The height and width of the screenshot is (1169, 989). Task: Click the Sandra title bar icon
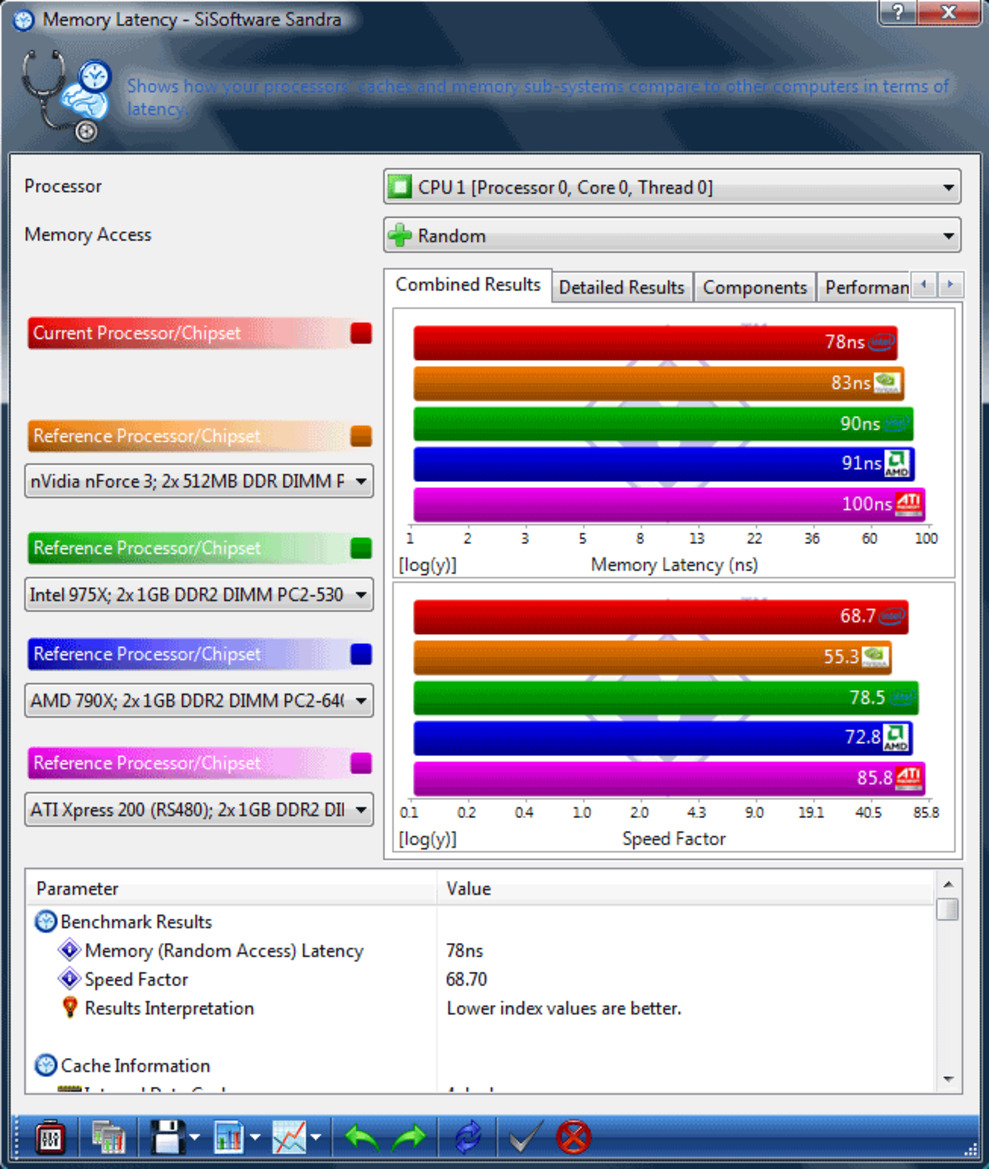point(24,20)
